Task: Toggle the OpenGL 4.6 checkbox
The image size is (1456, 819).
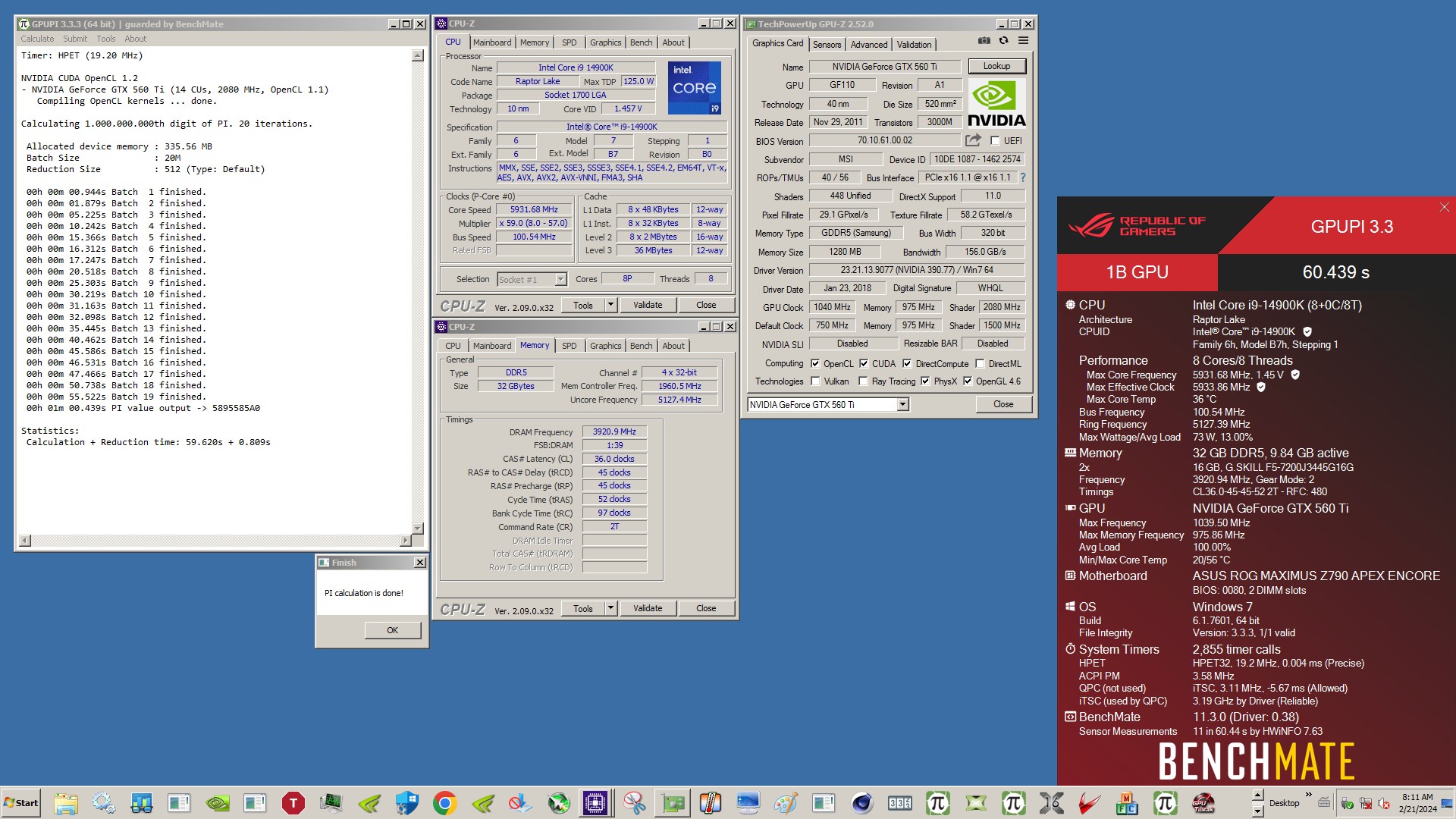Action: click(x=968, y=381)
